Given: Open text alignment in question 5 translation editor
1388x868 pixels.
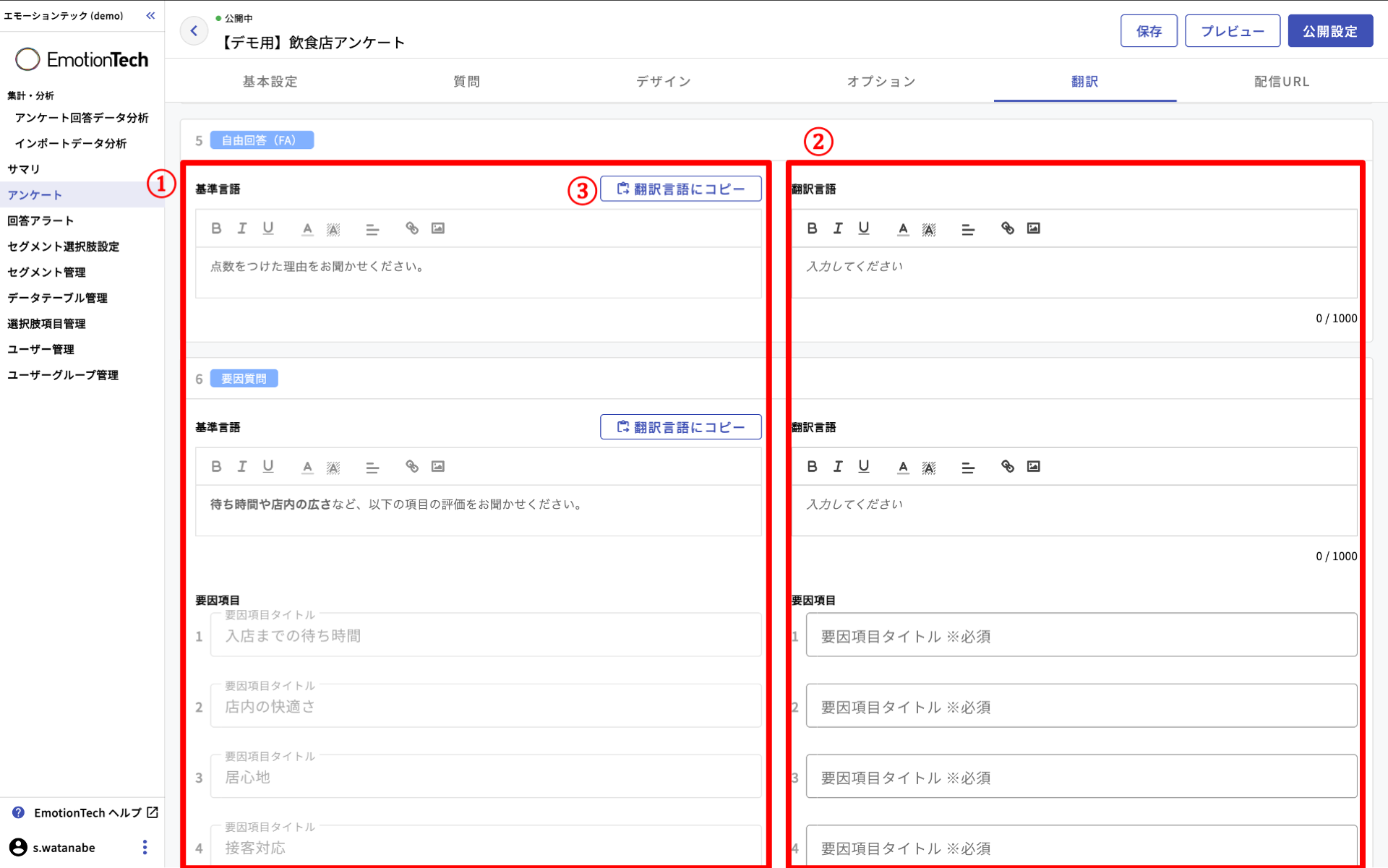Looking at the screenshot, I should (x=967, y=229).
